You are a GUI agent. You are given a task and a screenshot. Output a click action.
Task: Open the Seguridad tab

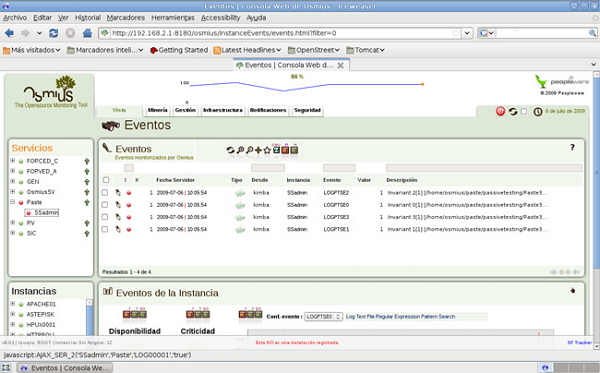point(307,110)
